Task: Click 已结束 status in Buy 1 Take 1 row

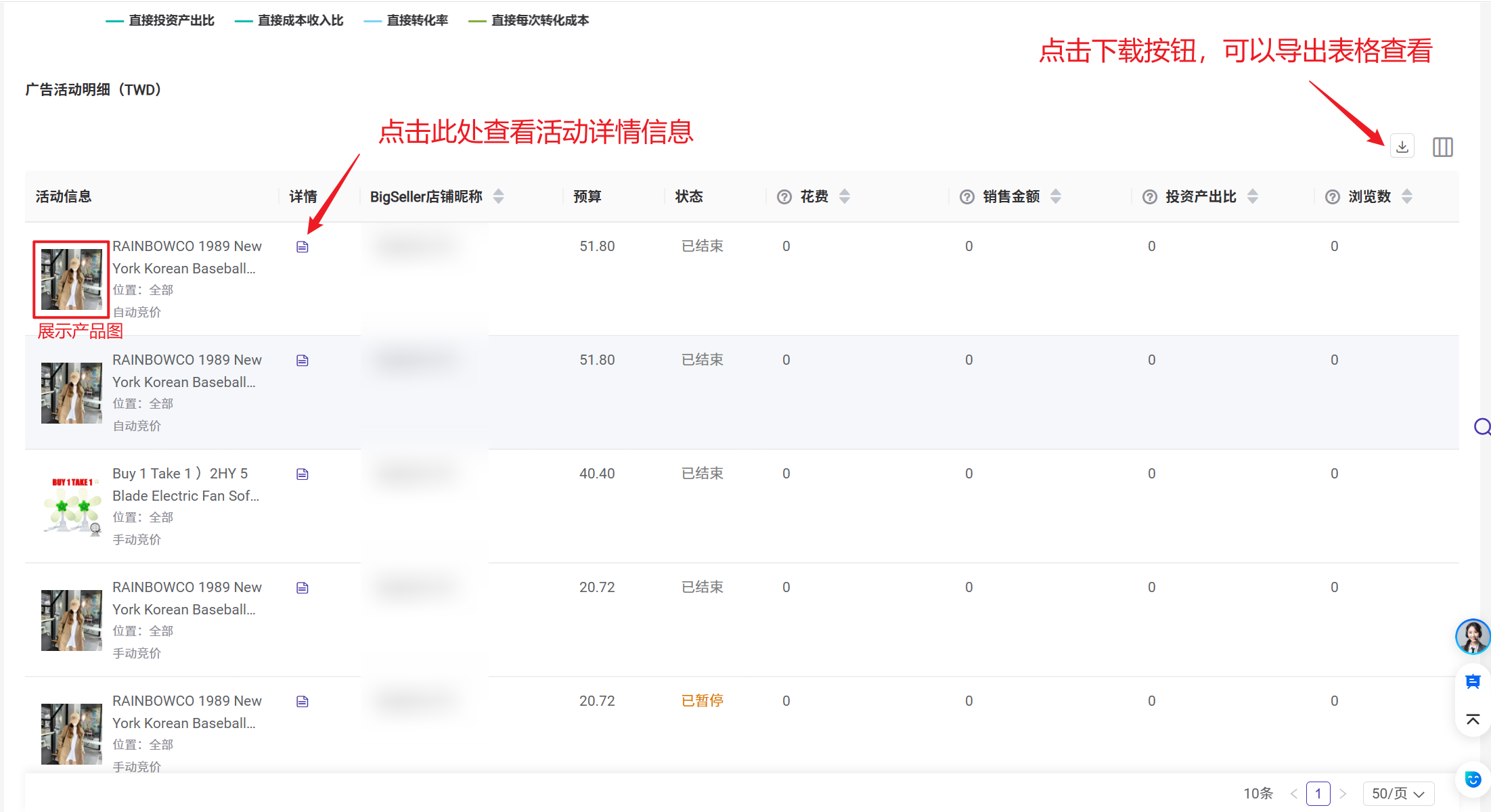Action: pos(703,474)
